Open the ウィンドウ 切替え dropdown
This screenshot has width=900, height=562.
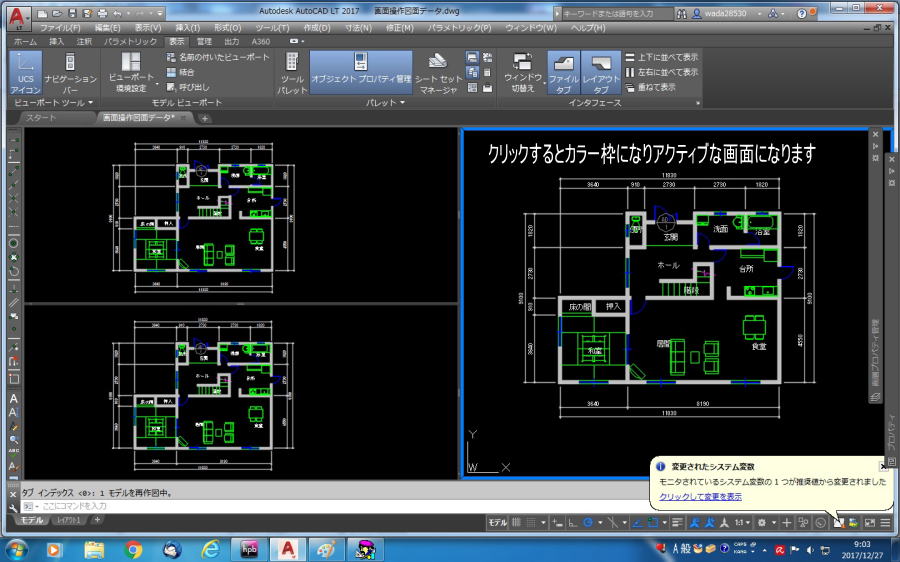coord(522,73)
